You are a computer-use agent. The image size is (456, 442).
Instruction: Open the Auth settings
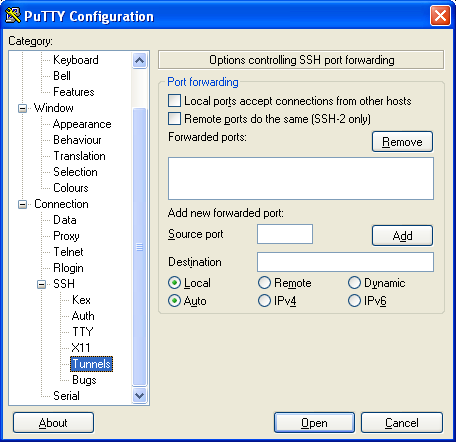(83, 316)
